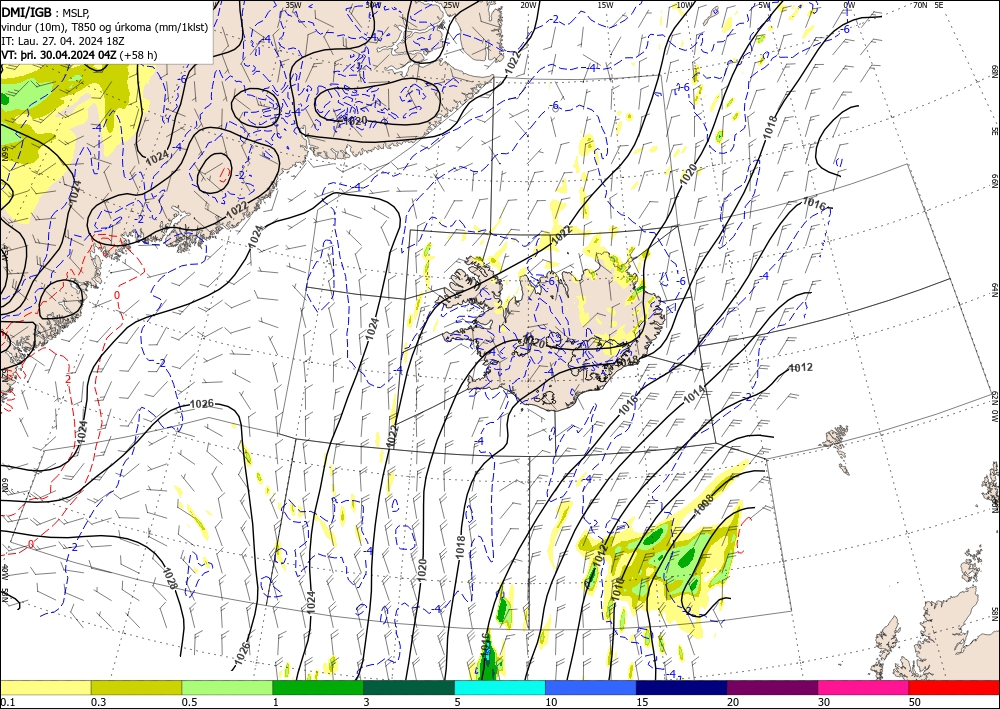Pick the blue 10–15 legend swatch
The height and width of the screenshot is (709, 1000).
click(x=591, y=687)
